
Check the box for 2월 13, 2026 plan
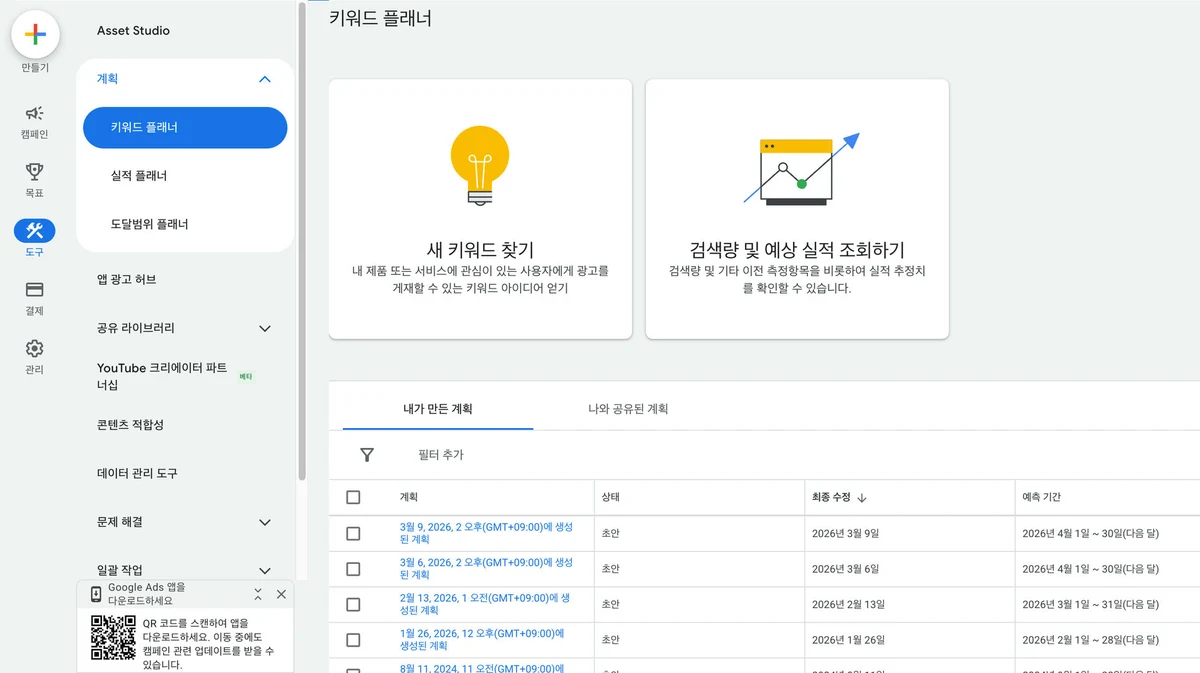(x=353, y=605)
